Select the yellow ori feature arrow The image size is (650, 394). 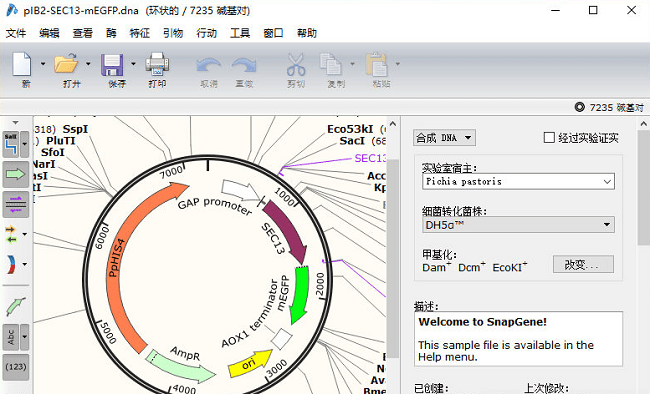pos(249,363)
